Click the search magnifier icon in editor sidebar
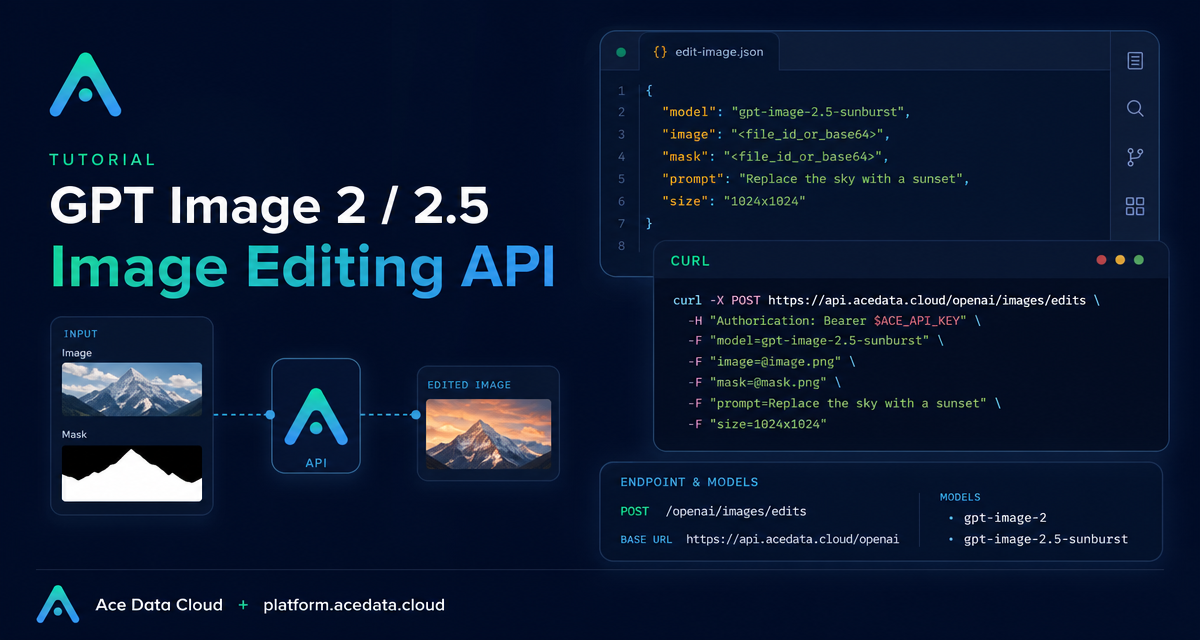The height and width of the screenshot is (640, 1200). (1135, 108)
